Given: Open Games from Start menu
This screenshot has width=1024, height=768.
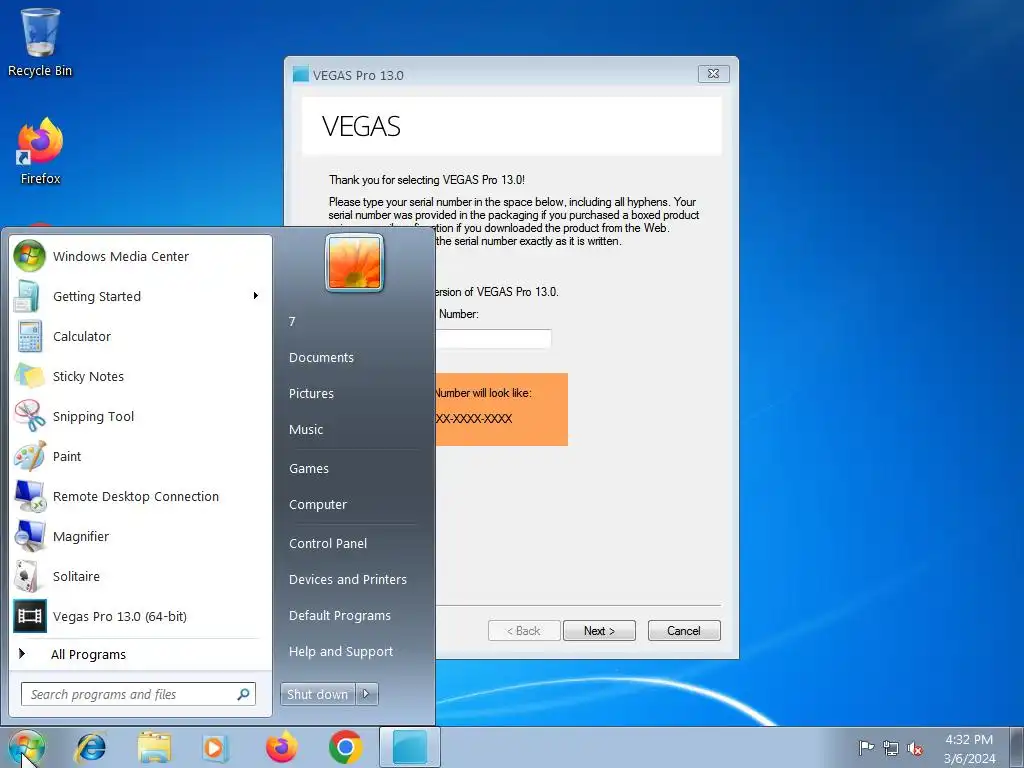Looking at the screenshot, I should coord(309,468).
